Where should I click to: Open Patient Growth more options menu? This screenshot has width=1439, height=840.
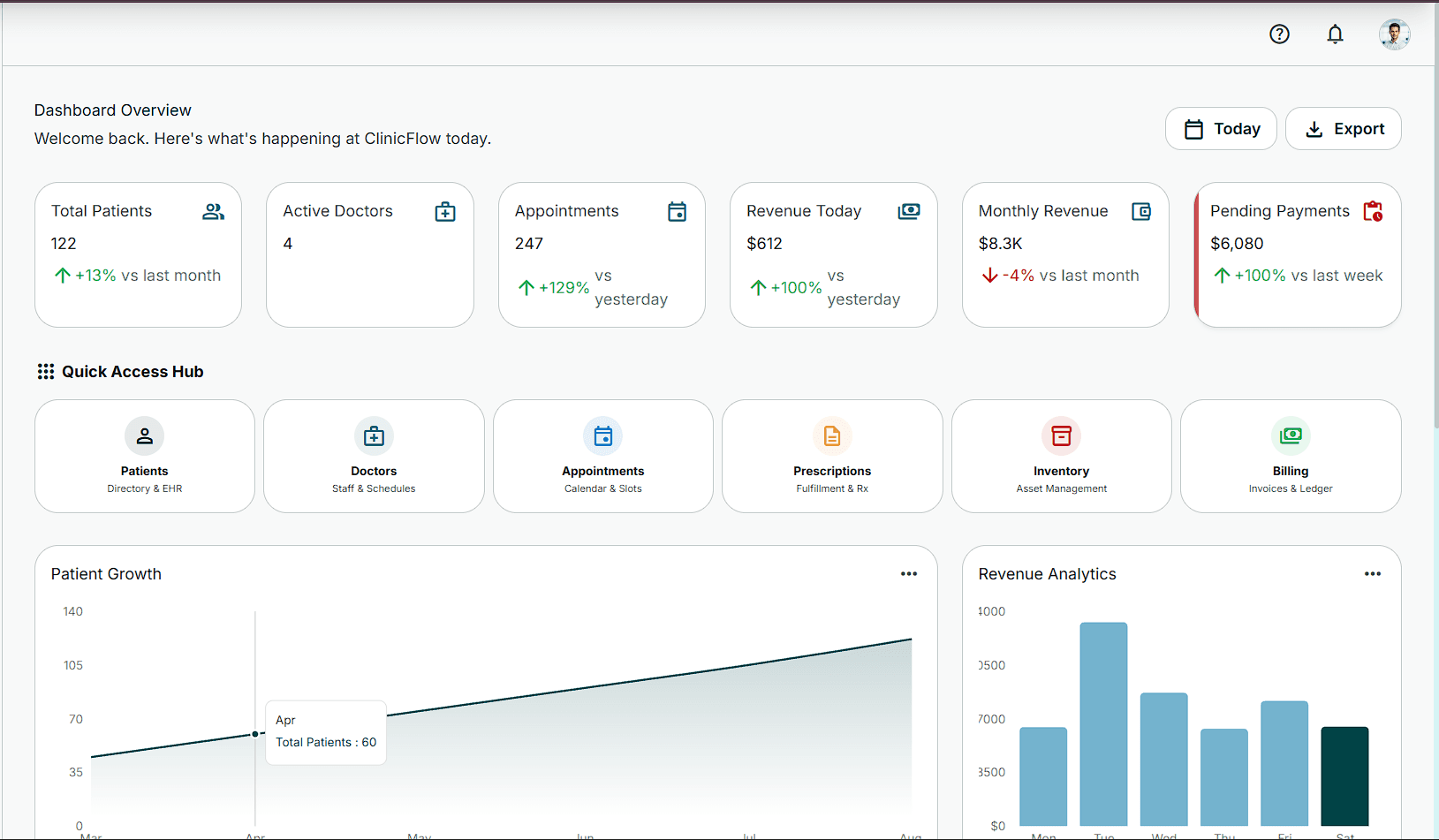tap(909, 574)
